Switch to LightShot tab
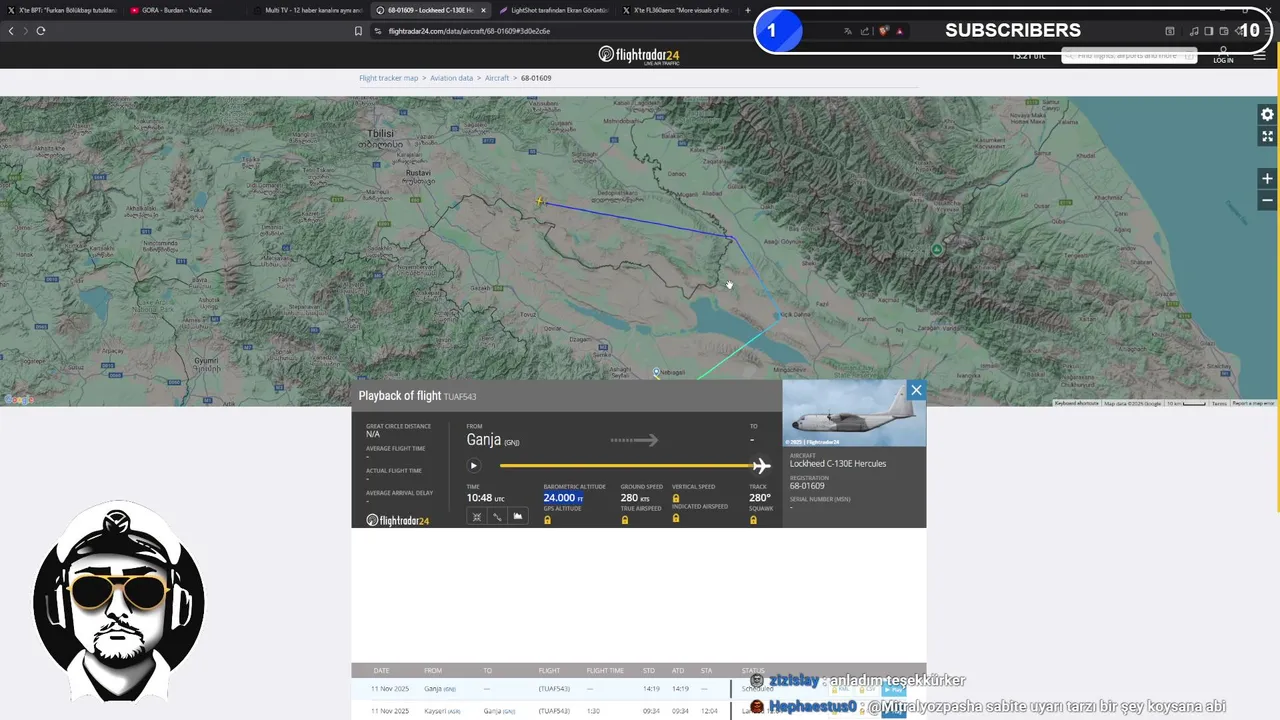The width and height of the screenshot is (1280, 720). coord(554,10)
